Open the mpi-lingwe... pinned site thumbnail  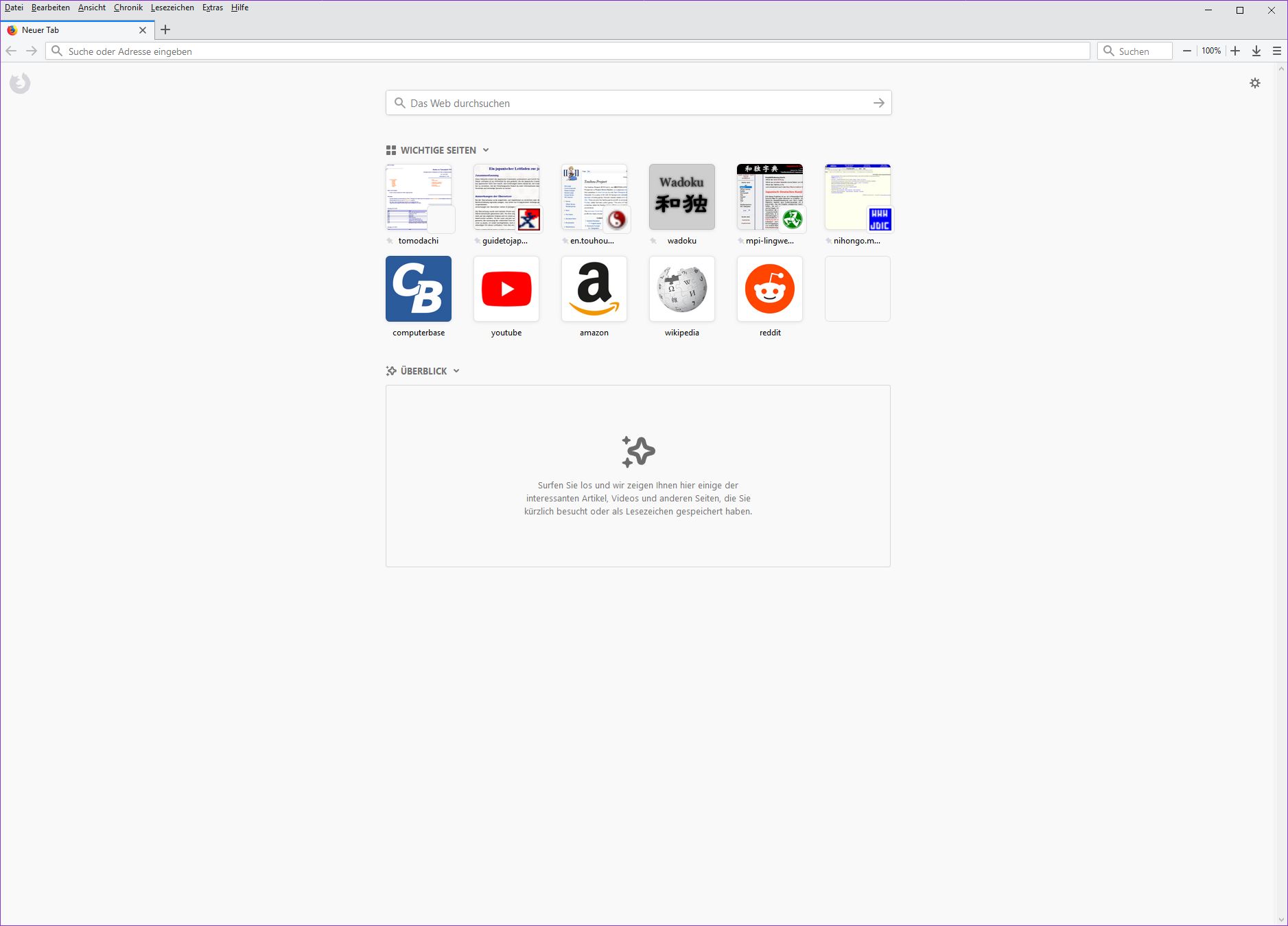click(770, 197)
